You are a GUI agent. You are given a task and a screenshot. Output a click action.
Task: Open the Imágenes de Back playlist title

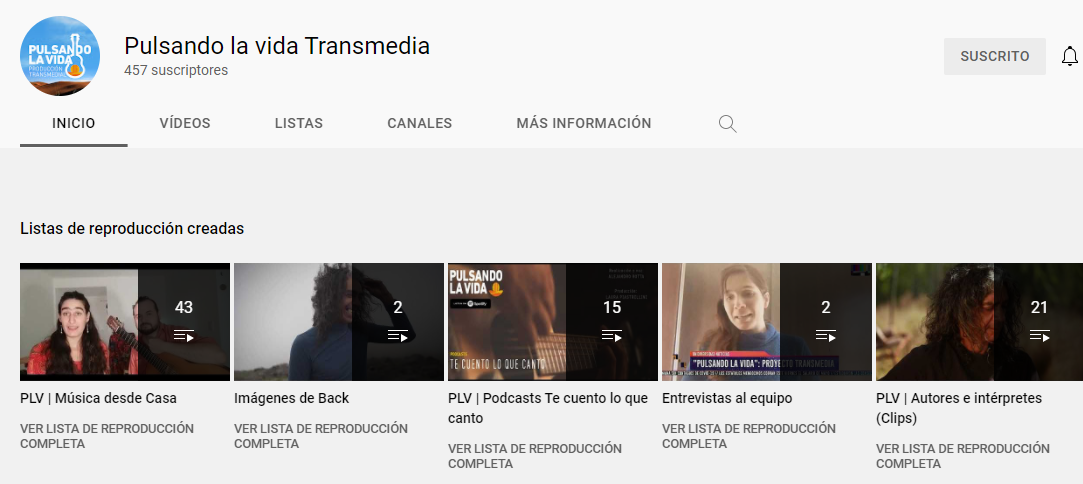[291, 398]
